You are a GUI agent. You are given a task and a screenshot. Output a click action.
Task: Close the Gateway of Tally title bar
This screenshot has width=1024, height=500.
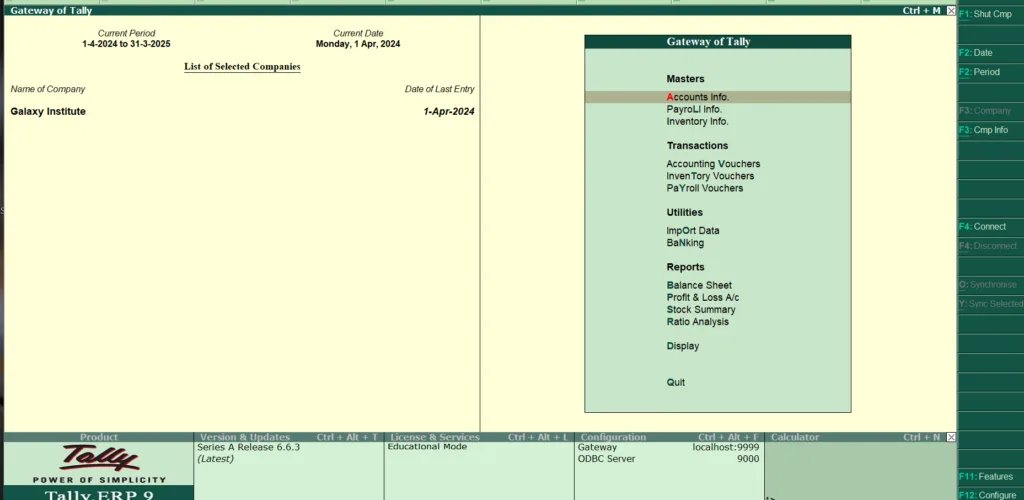[951, 11]
